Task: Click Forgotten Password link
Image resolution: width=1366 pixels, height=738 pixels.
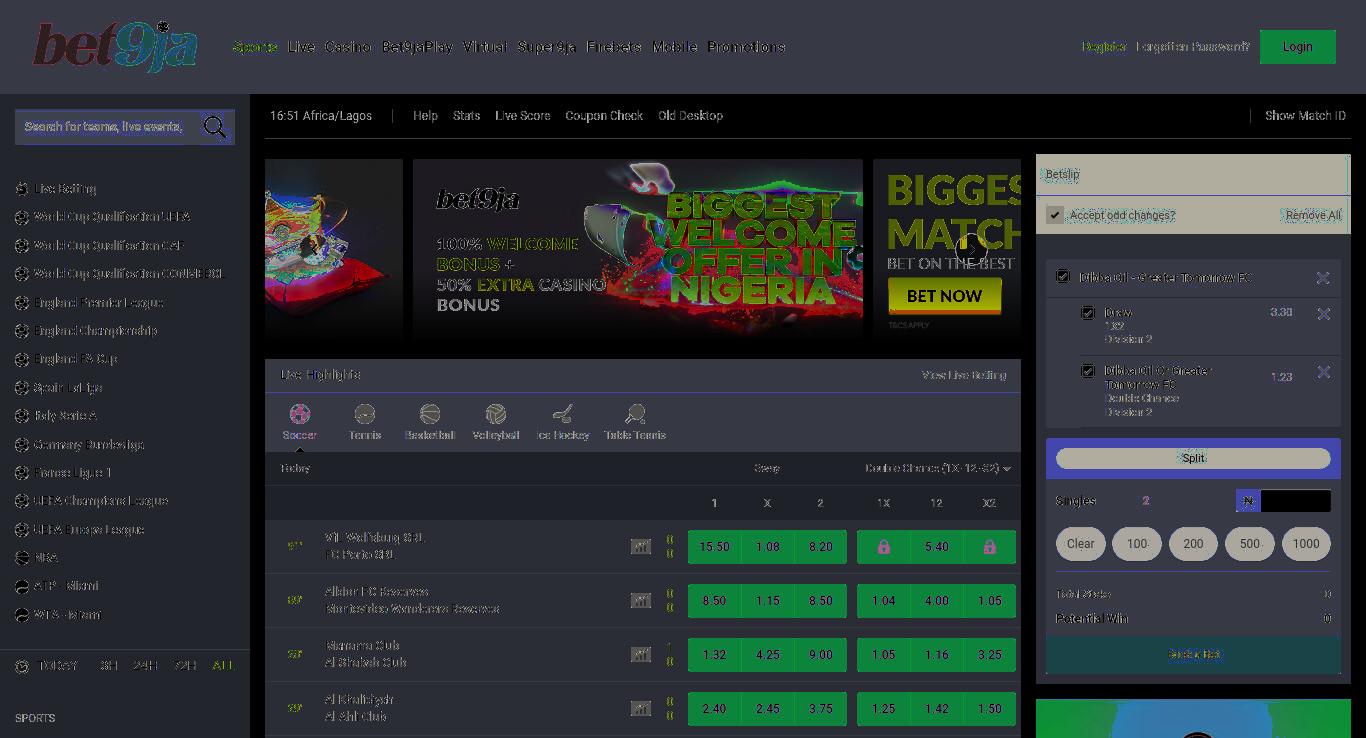Action: (x=1193, y=47)
